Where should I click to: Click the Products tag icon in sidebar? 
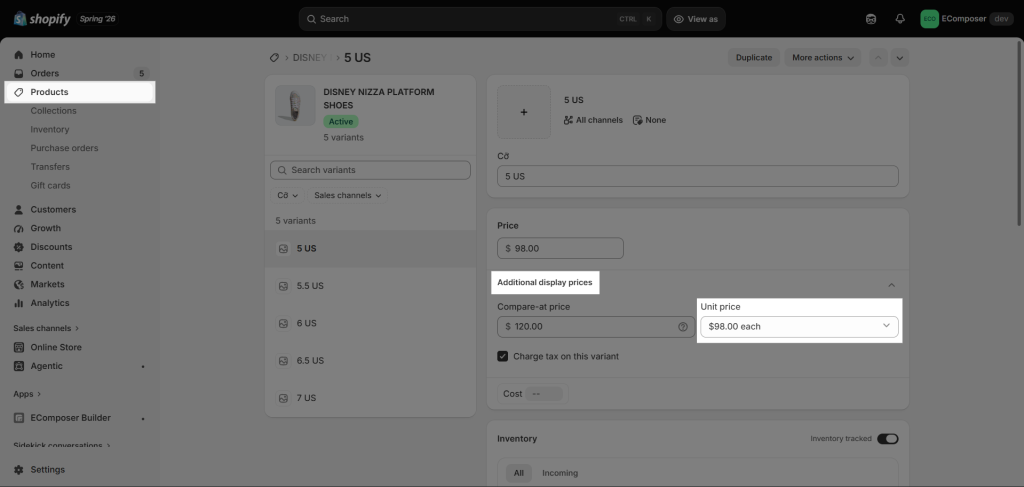[x=19, y=92]
